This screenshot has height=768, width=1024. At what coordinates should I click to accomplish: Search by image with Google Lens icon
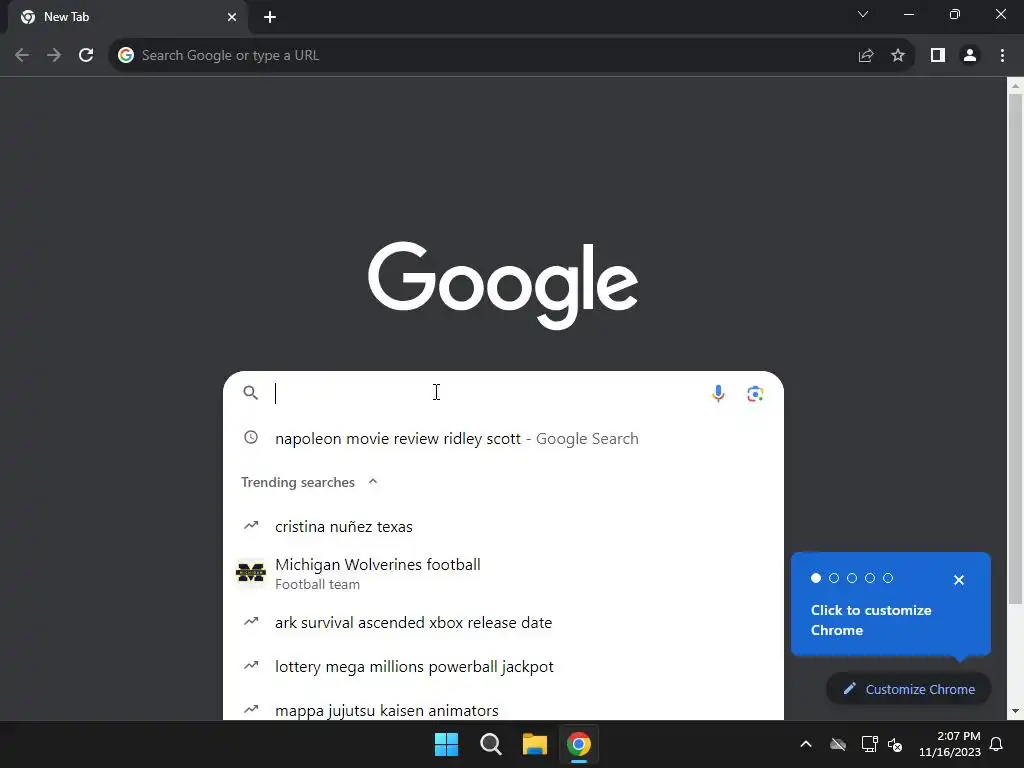(755, 393)
